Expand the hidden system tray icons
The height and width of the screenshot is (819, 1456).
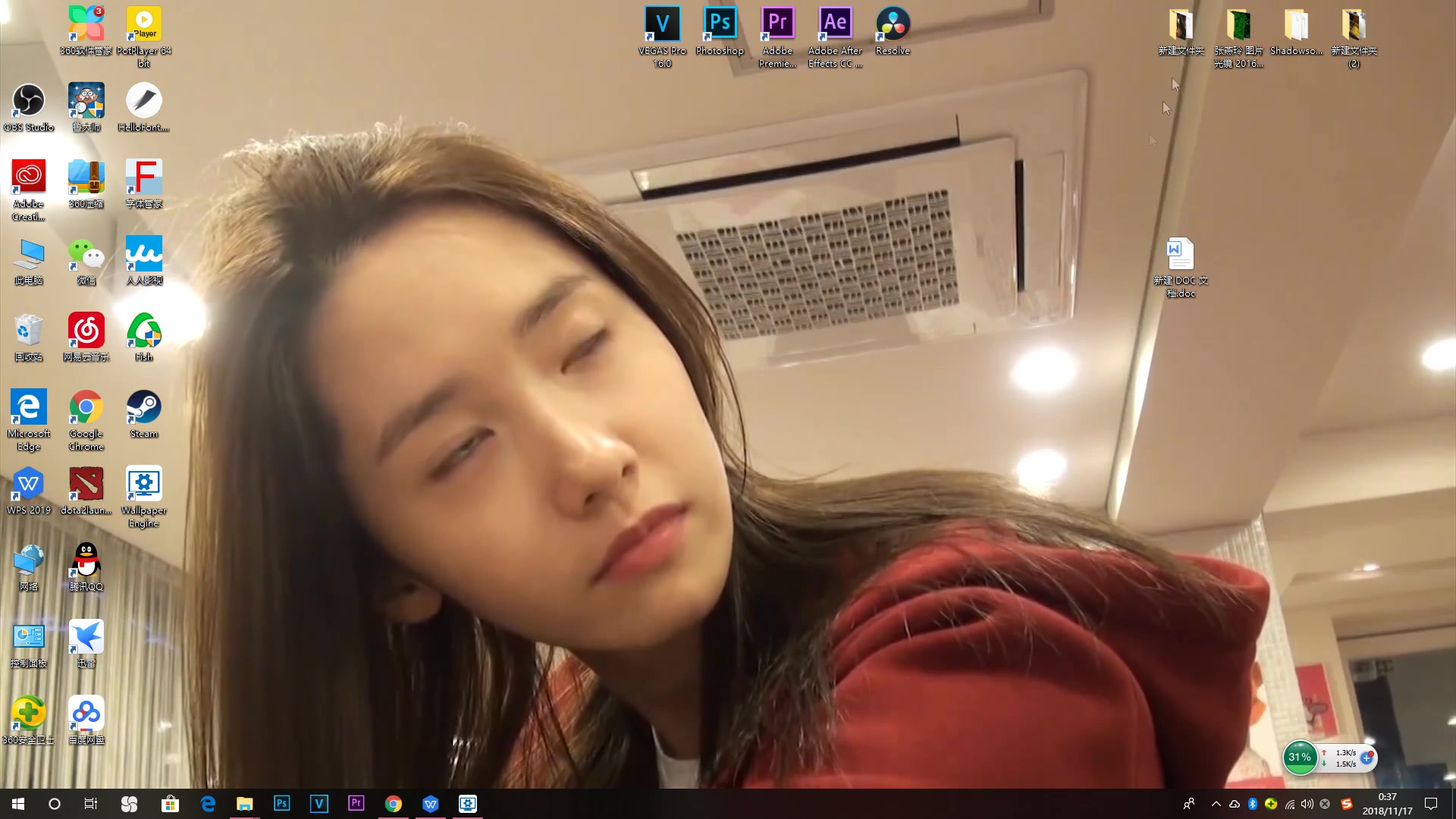[1215, 803]
